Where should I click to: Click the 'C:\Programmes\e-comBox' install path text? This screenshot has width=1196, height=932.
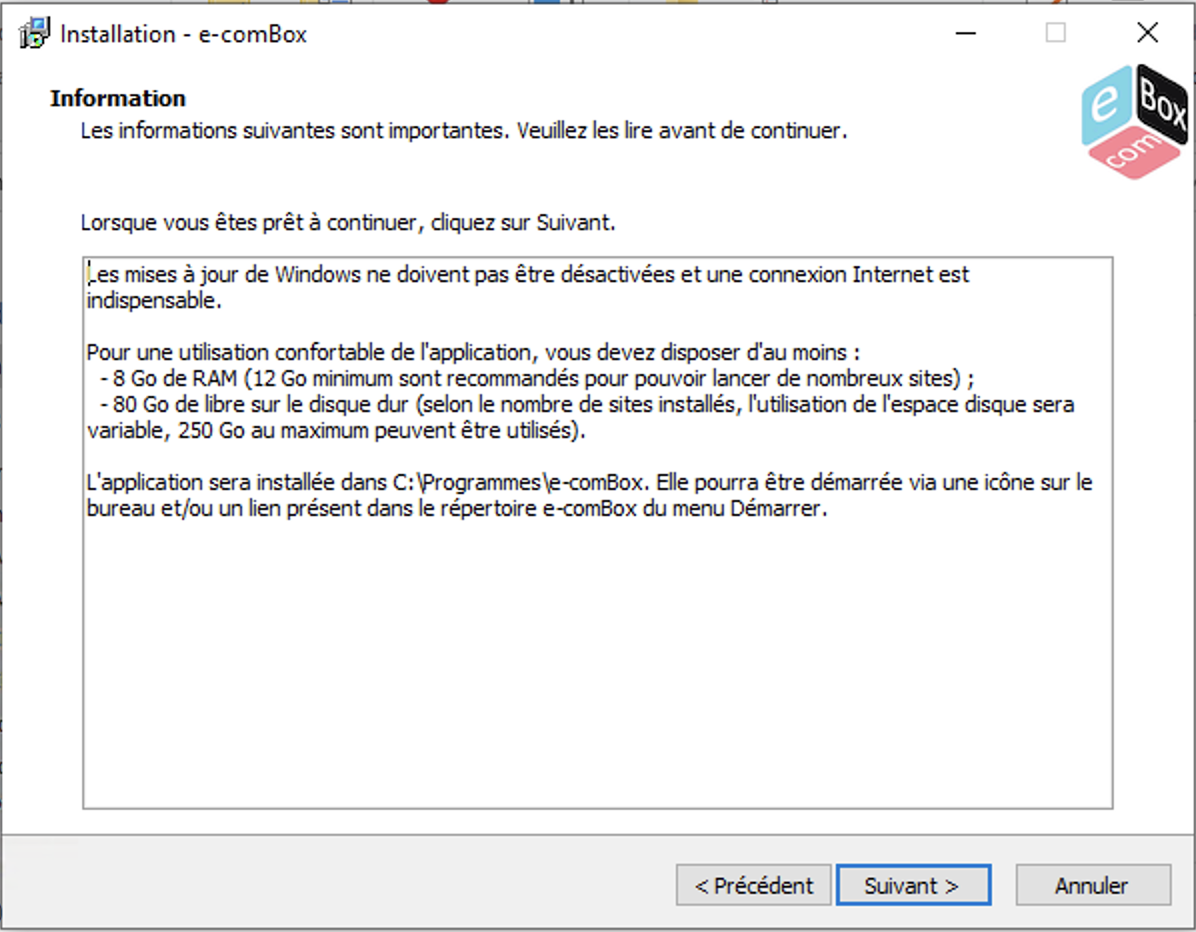pos(519,483)
